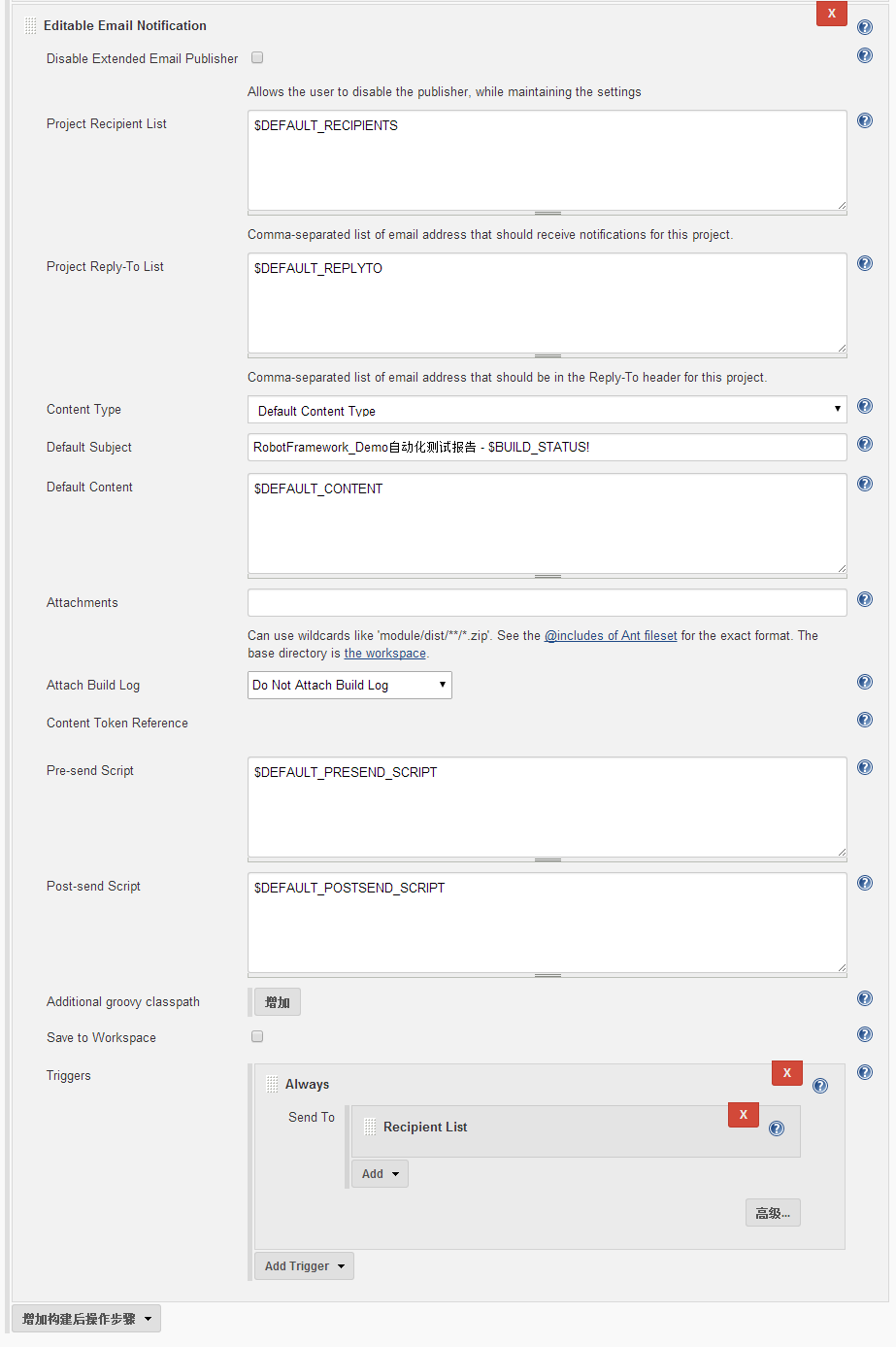Click the 高级... advanced button
The image size is (896, 1347).
(x=773, y=1213)
